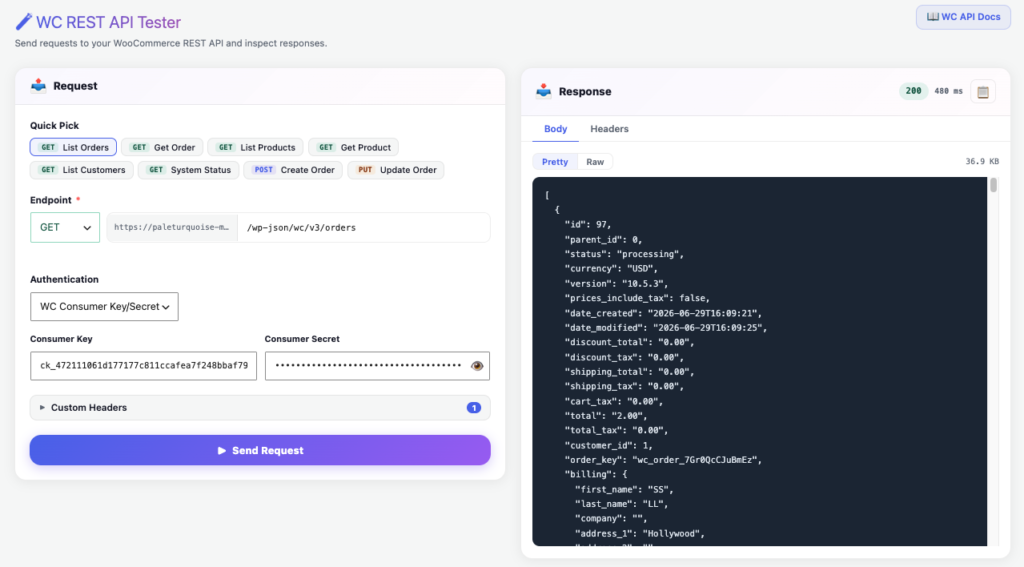
Task: Click the "parent_id": 0 line
Action: pos(603,240)
